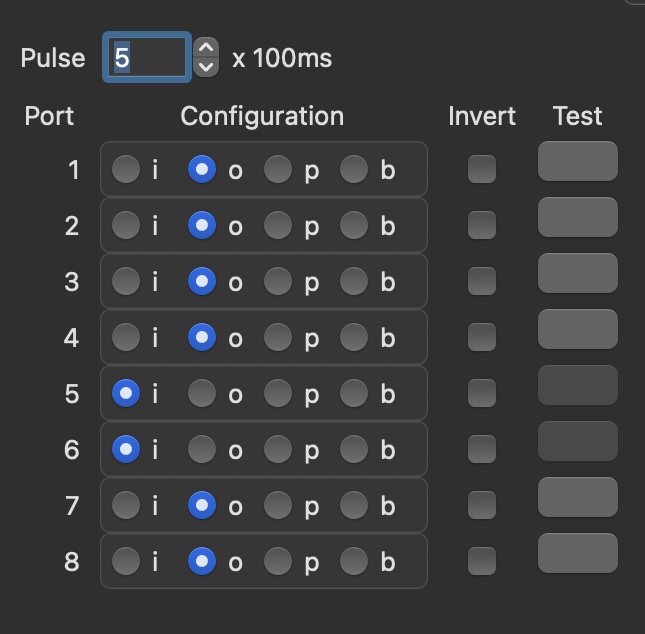The width and height of the screenshot is (645, 634).
Task: Enable Invert checkbox for port 1
Action: point(482,170)
